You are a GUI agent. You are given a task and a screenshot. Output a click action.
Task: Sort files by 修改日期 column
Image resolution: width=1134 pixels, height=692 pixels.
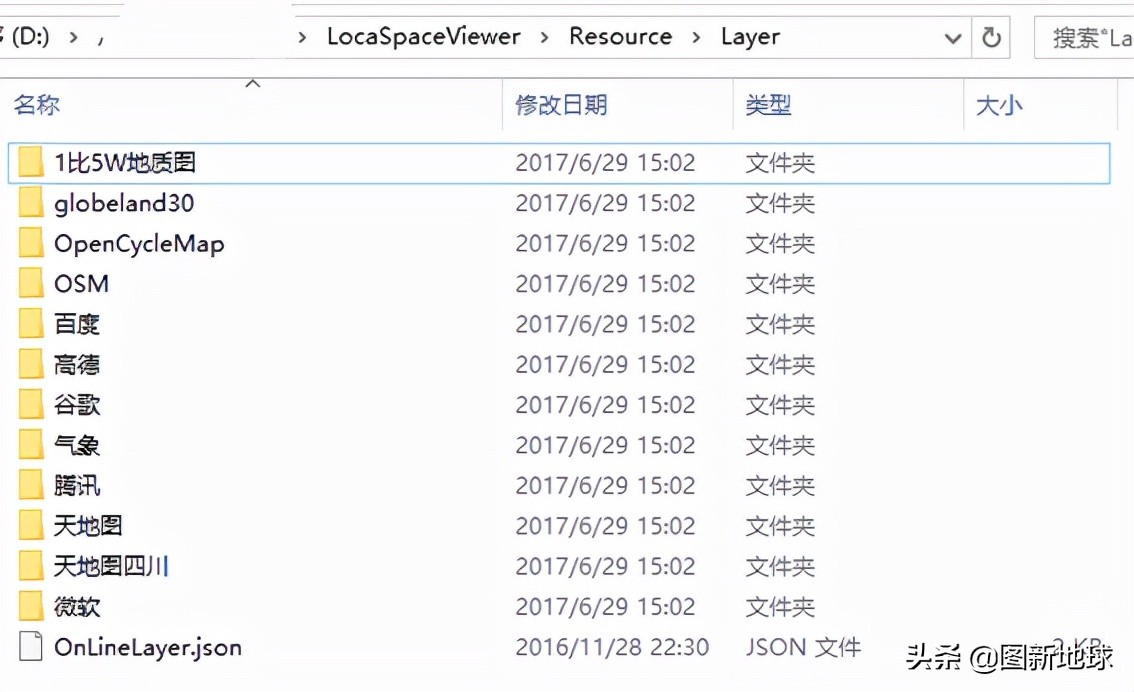pos(561,106)
